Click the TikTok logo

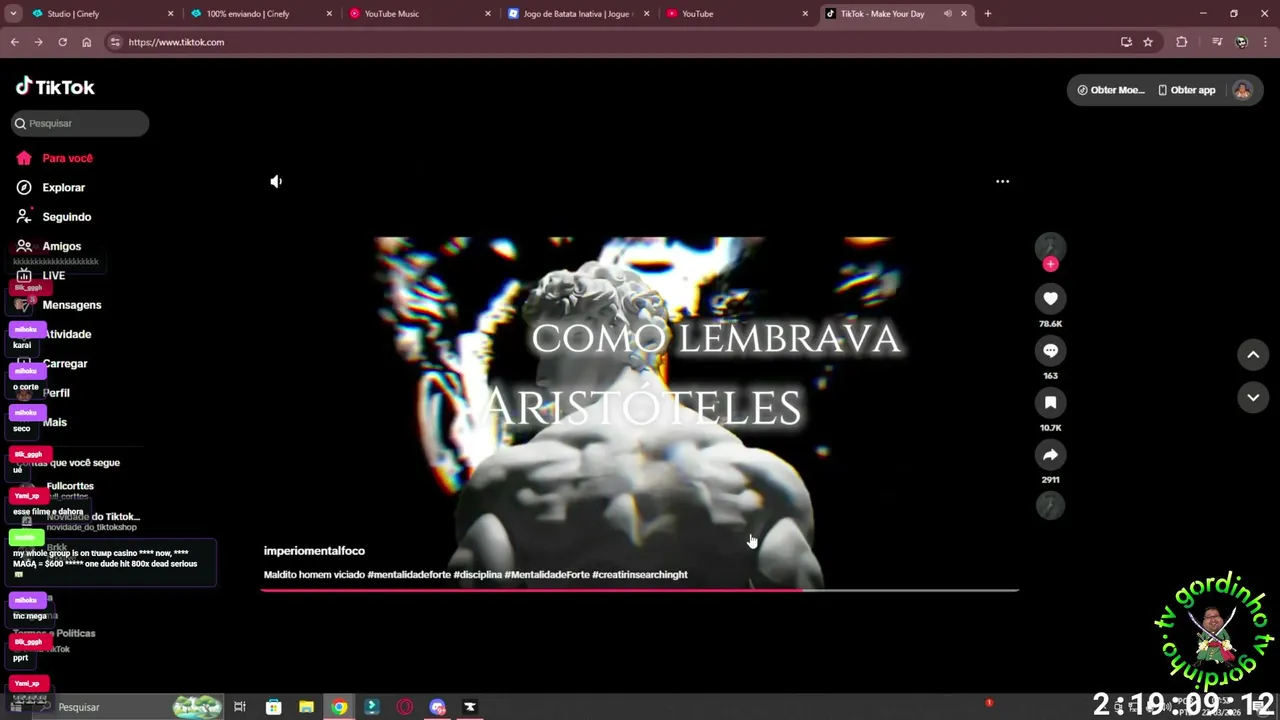point(55,87)
